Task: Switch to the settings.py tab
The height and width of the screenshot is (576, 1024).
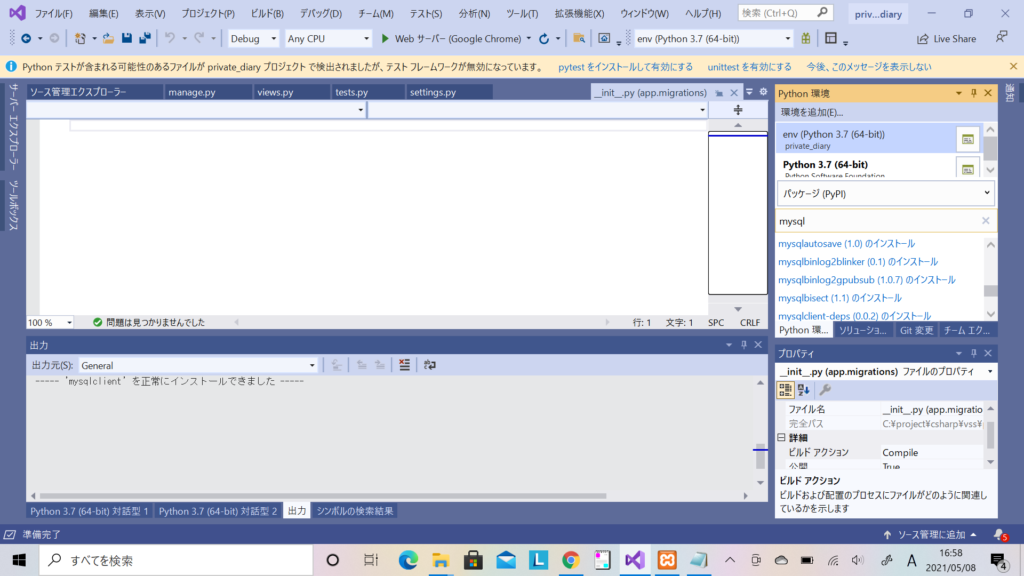Action: click(x=433, y=92)
